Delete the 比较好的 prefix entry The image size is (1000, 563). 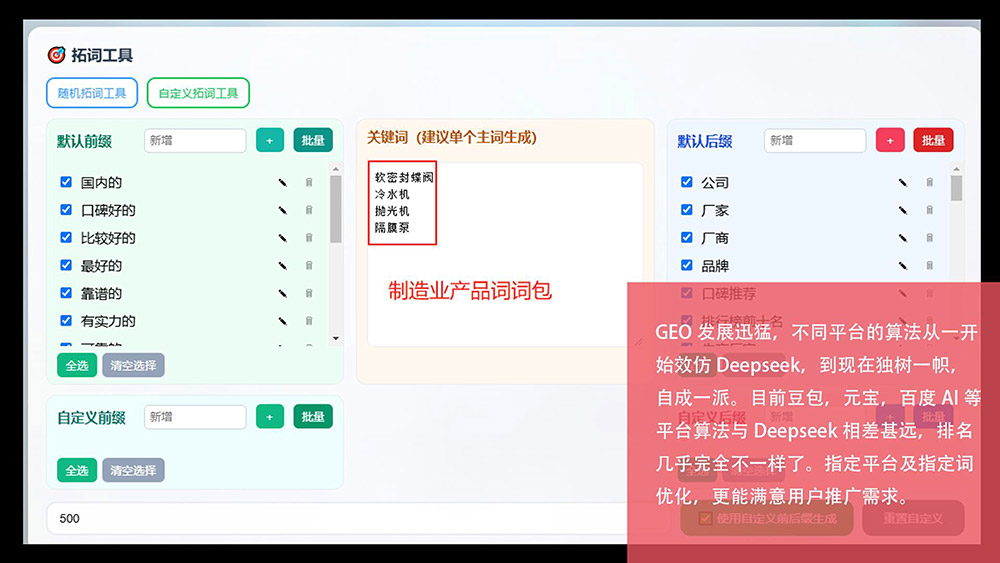[309, 238]
